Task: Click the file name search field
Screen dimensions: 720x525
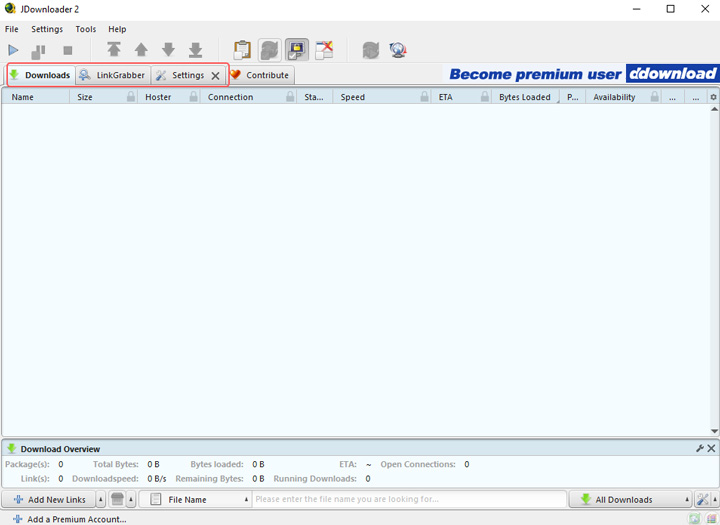Action: tap(410, 499)
